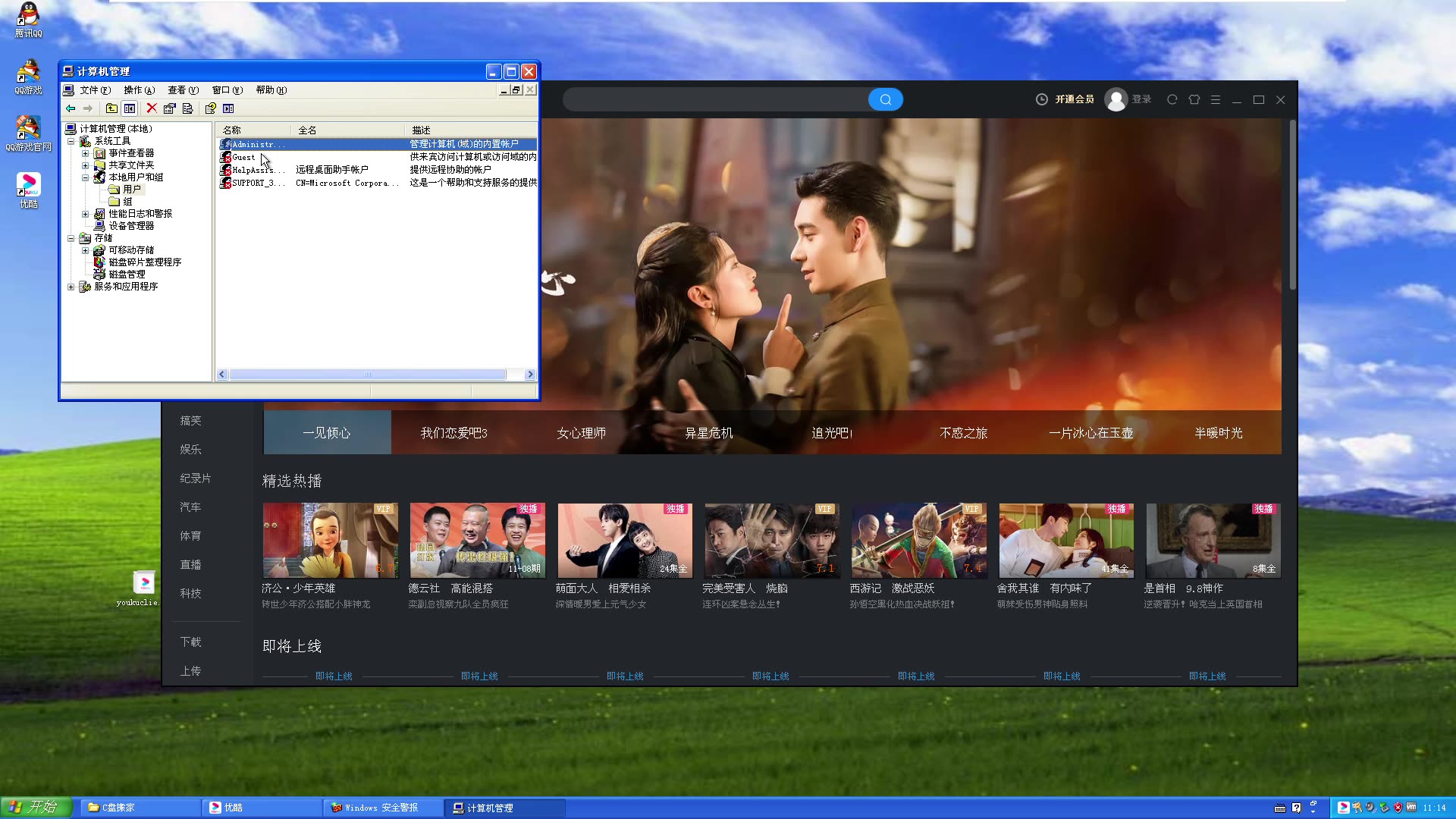The width and height of the screenshot is (1456, 819).
Task: Expand the 事件查看器 tree node
Action: pos(85,153)
